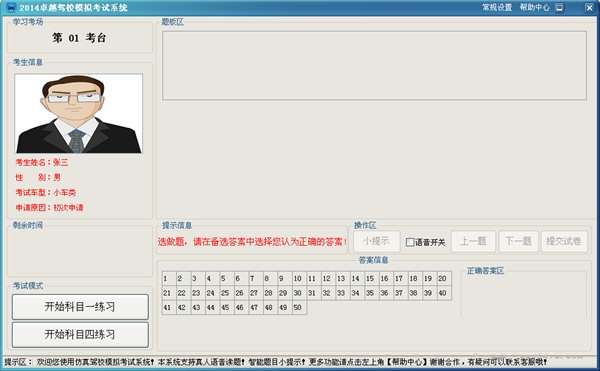Image resolution: width=600 pixels, height=371 pixels.
Task: Click inside the question display area
Action: 374,66
